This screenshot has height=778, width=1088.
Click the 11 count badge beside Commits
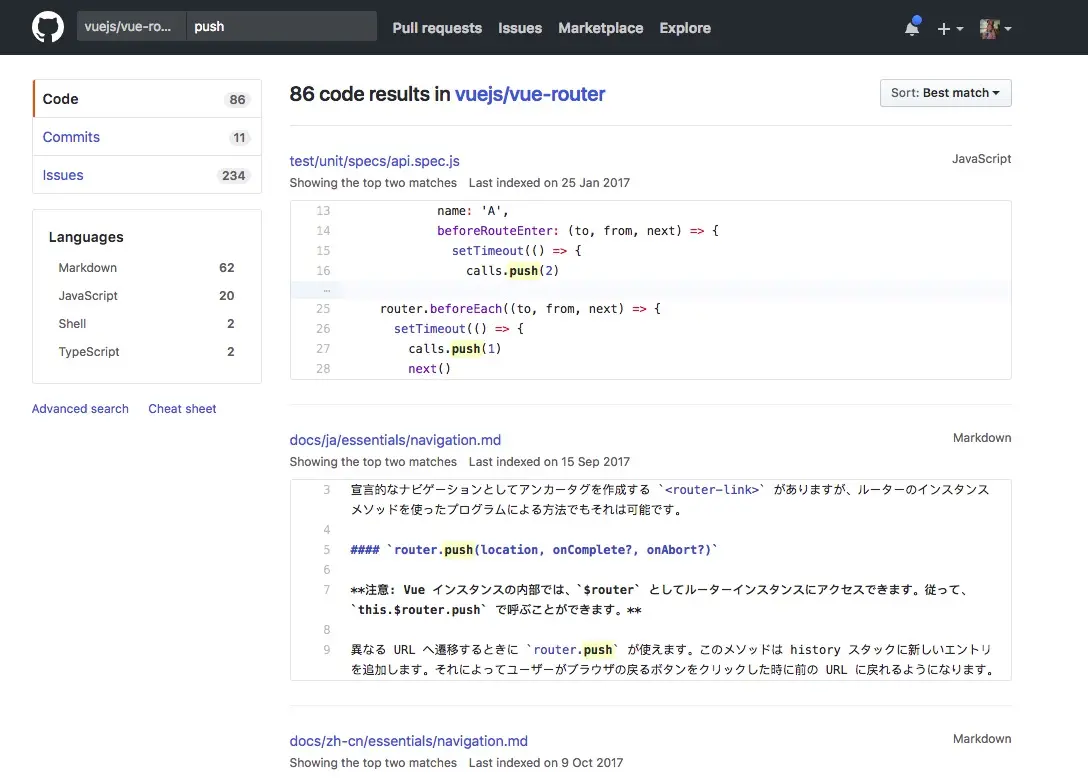(239, 137)
